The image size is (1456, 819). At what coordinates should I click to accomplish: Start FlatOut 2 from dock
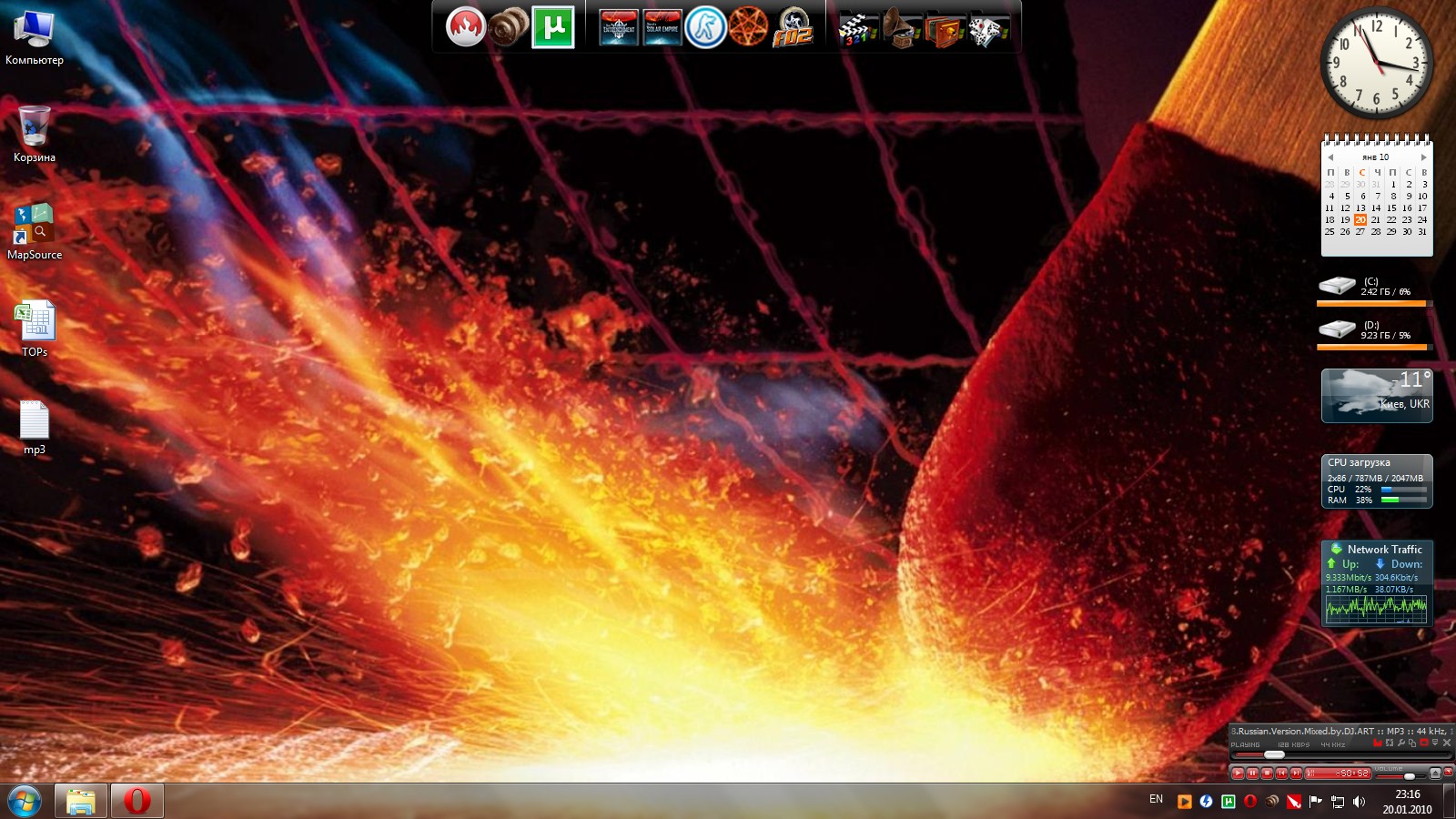coord(792,28)
